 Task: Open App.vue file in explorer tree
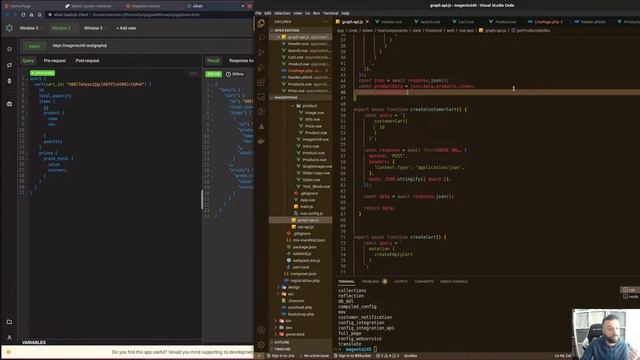click(307, 200)
